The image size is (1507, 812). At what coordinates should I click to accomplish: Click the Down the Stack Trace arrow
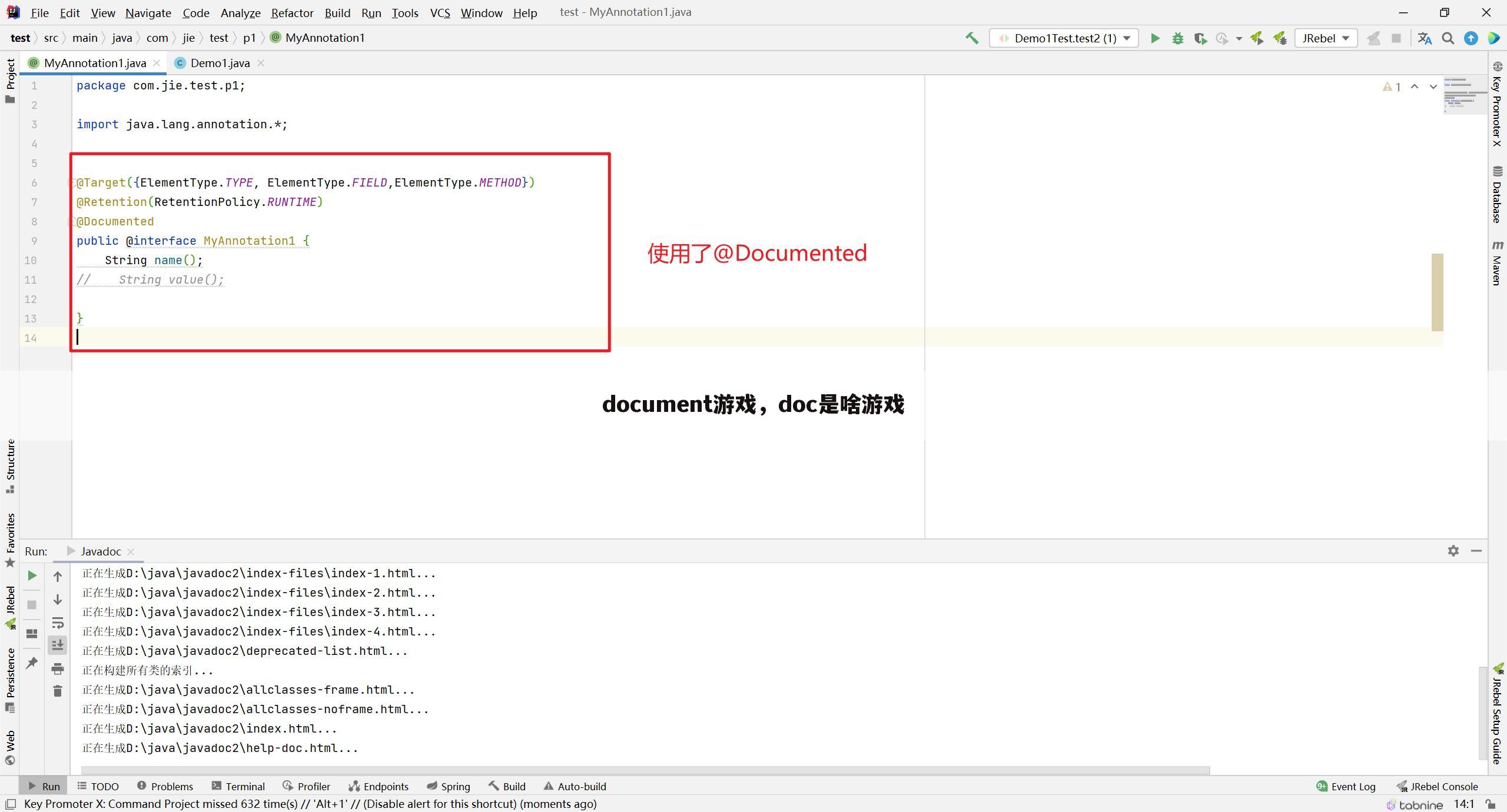[x=58, y=600]
